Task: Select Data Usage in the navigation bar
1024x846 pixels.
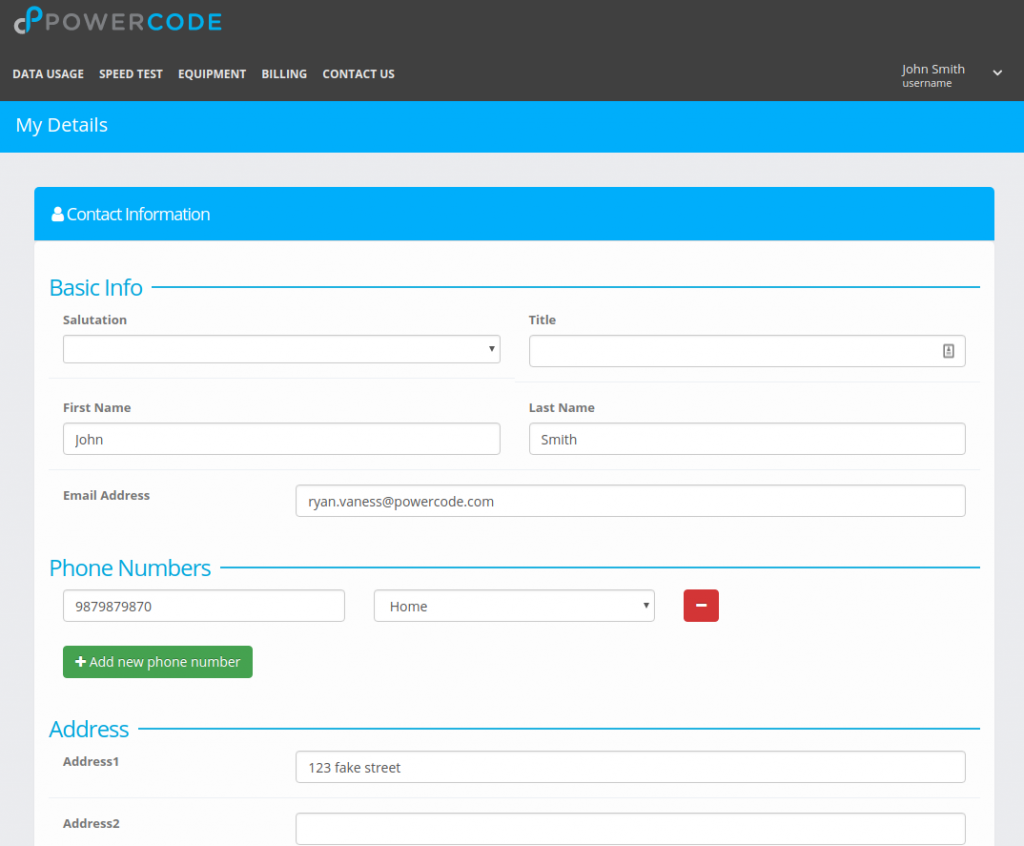Action: pos(48,73)
